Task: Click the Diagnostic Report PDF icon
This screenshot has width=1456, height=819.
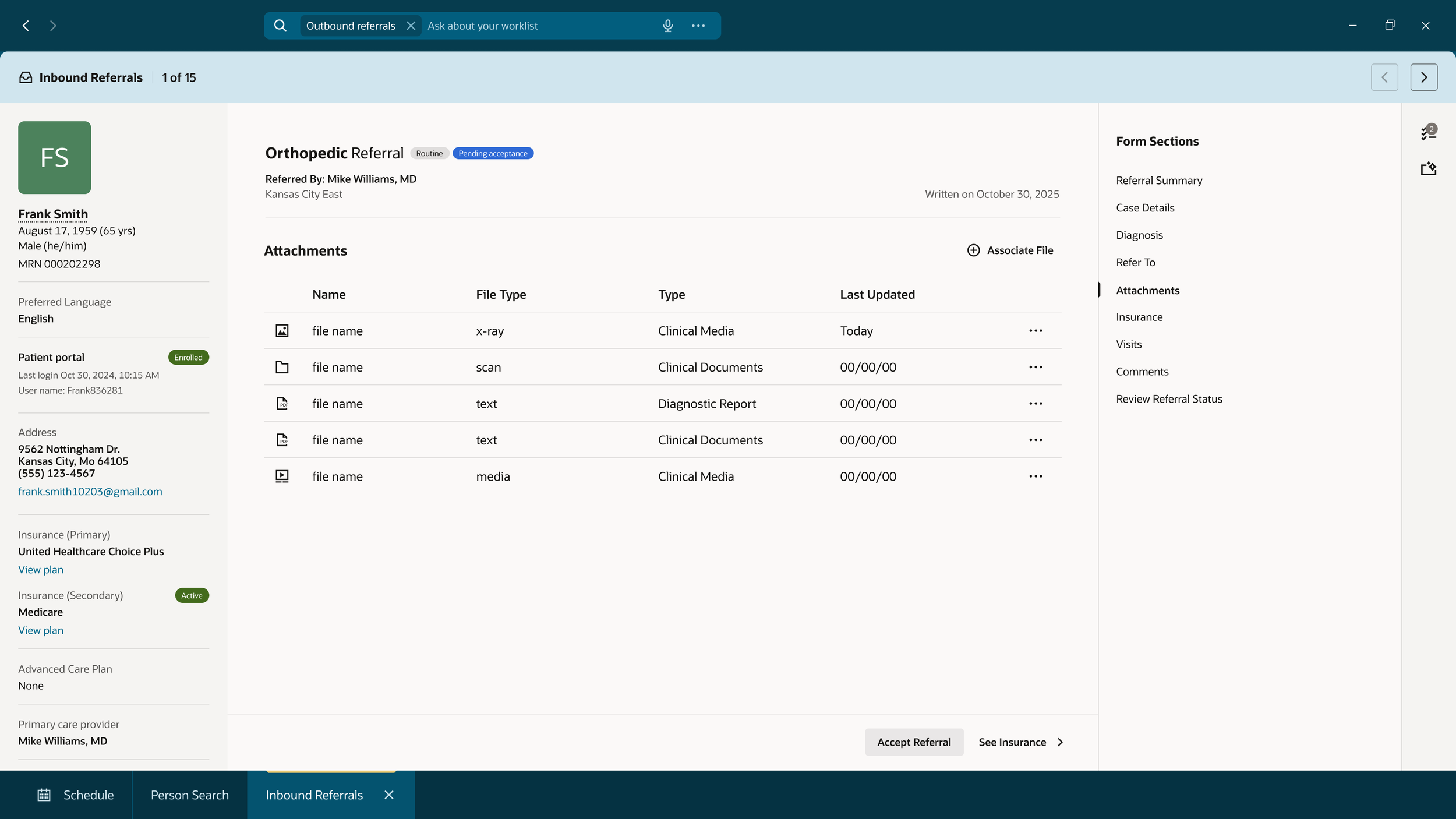Action: (x=282, y=404)
